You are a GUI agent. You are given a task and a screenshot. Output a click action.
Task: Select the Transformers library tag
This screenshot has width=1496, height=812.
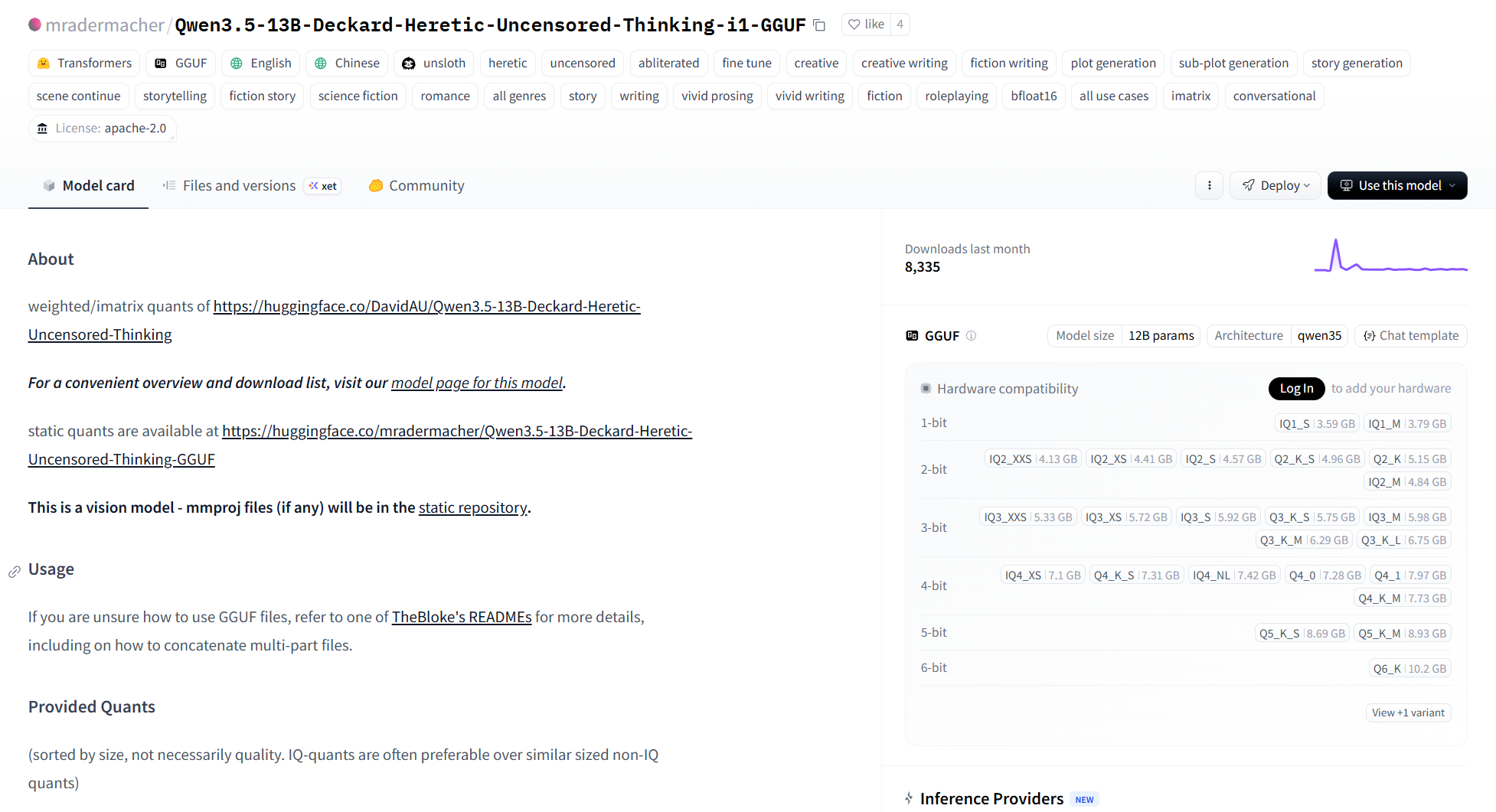click(84, 63)
